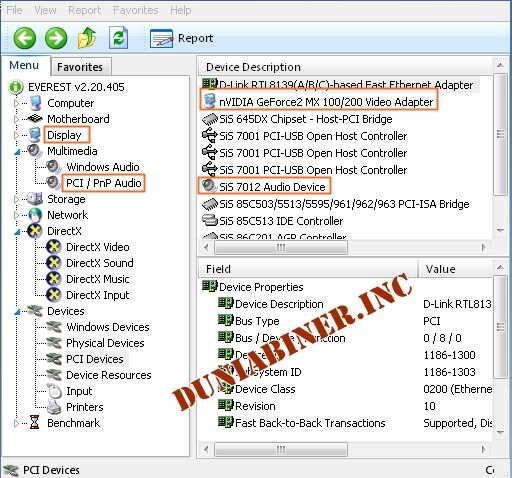Expand the Storage tree node

point(16,199)
